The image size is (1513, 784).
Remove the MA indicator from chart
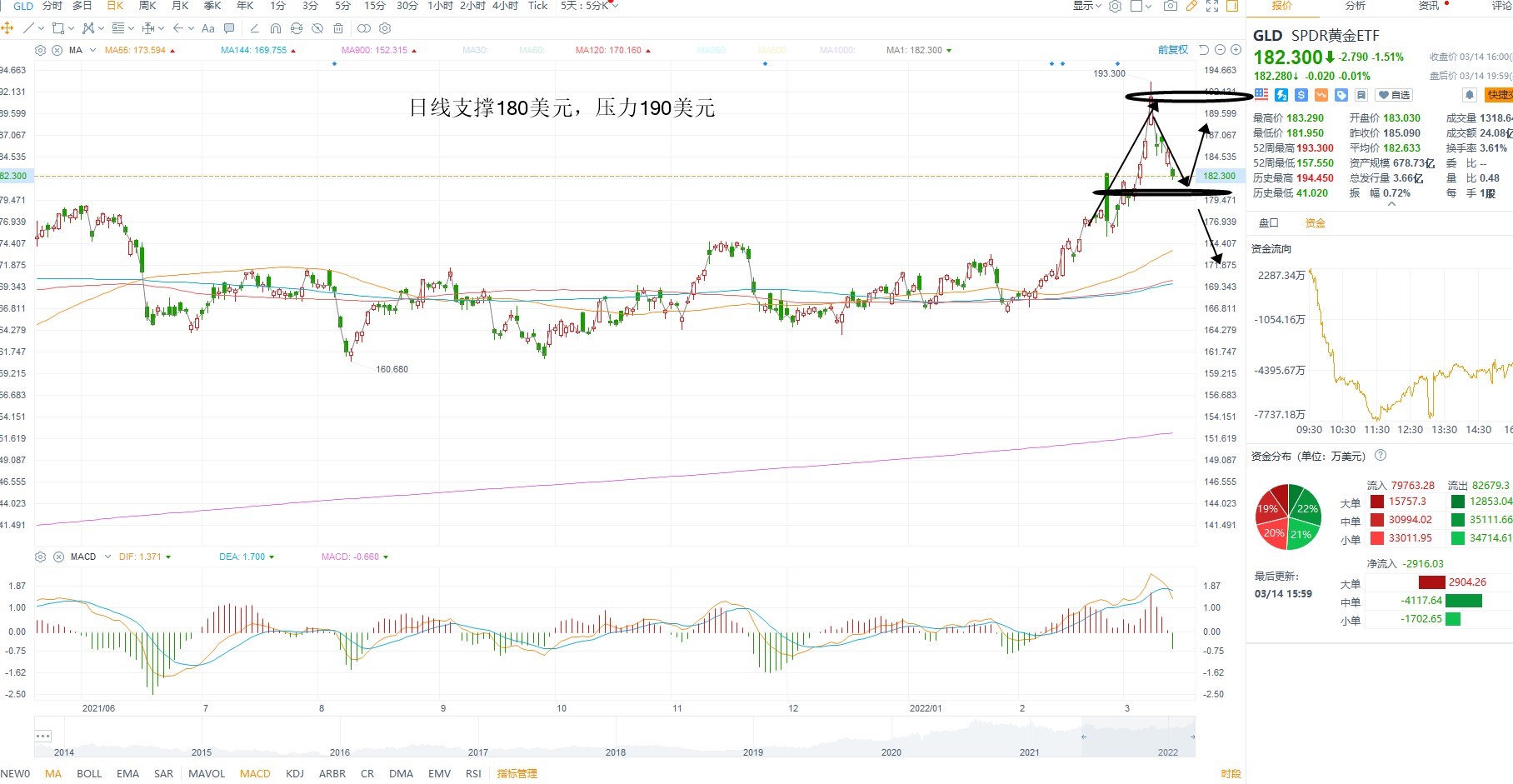(57, 50)
